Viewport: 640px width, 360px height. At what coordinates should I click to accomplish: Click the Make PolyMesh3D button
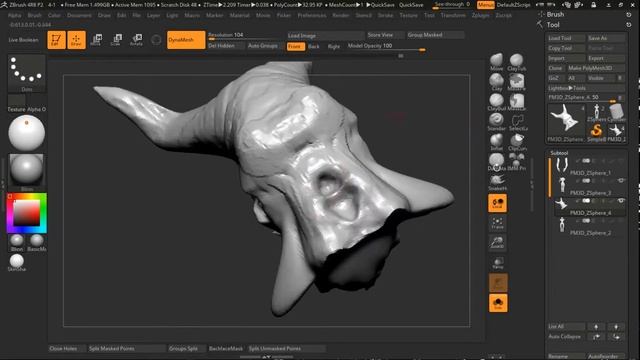point(596,68)
